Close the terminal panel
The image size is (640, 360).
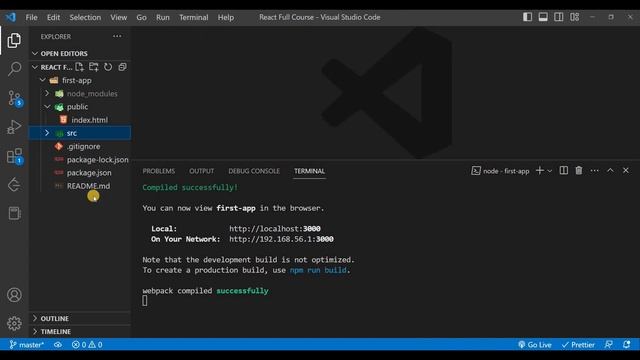626,171
